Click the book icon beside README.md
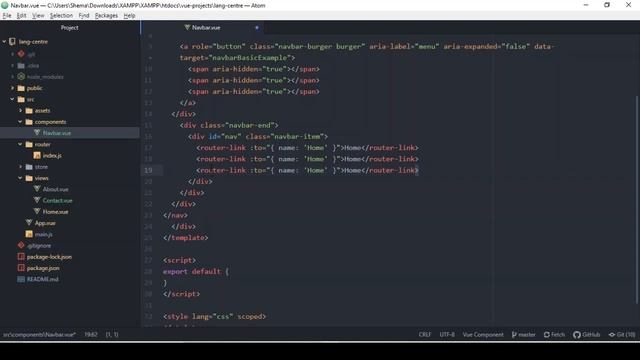The image size is (640, 360). 21,279
